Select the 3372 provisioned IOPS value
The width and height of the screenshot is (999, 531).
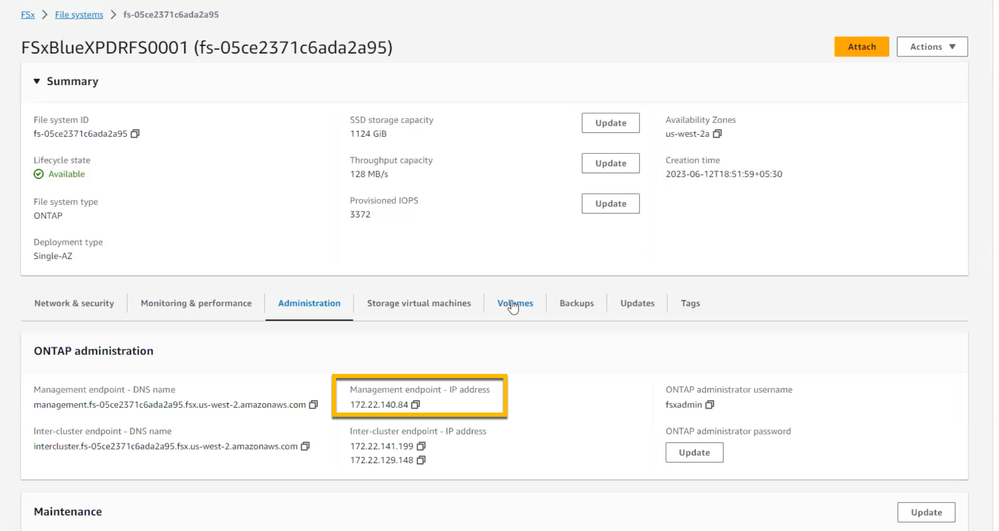pyautogui.click(x=360, y=215)
